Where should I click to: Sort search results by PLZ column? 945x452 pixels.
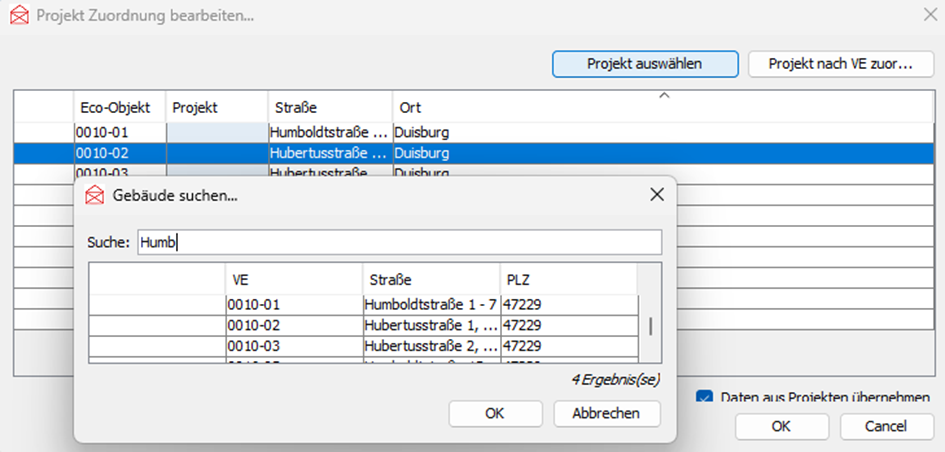pos(567,280)
